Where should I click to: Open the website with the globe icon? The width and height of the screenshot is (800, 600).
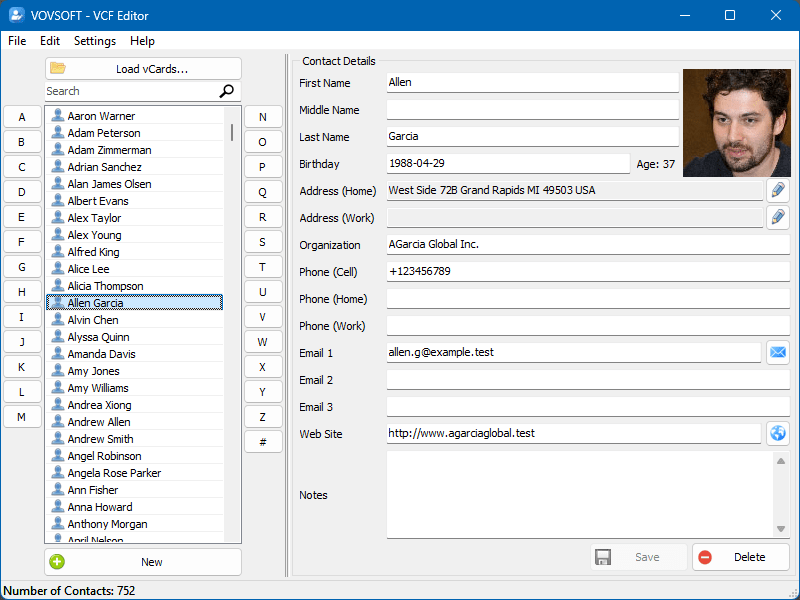point(778,433)
